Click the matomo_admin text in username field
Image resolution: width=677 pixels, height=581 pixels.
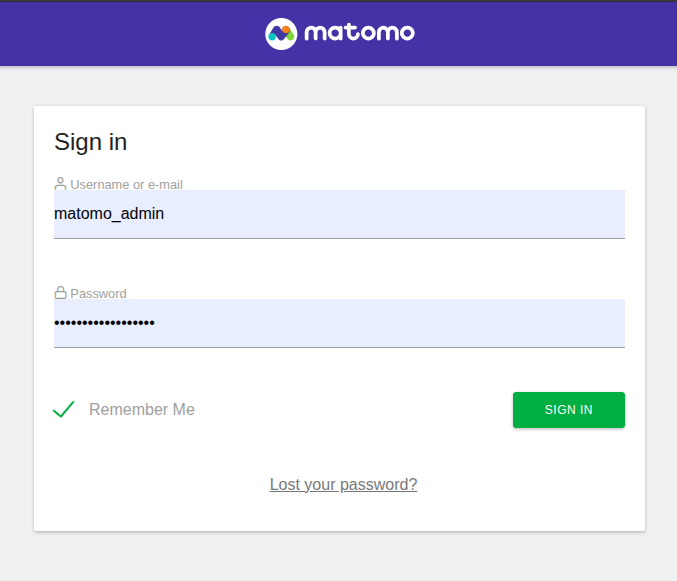(109, 214)
